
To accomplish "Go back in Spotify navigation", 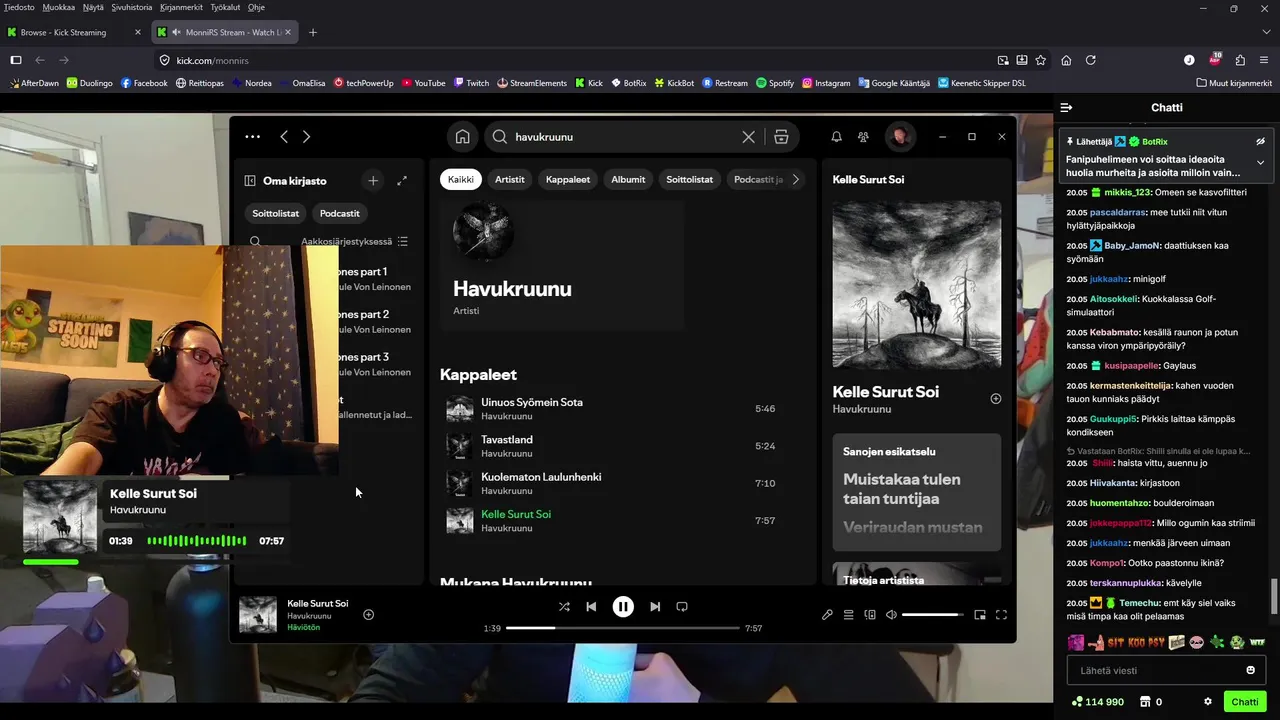I will point(284,136).
